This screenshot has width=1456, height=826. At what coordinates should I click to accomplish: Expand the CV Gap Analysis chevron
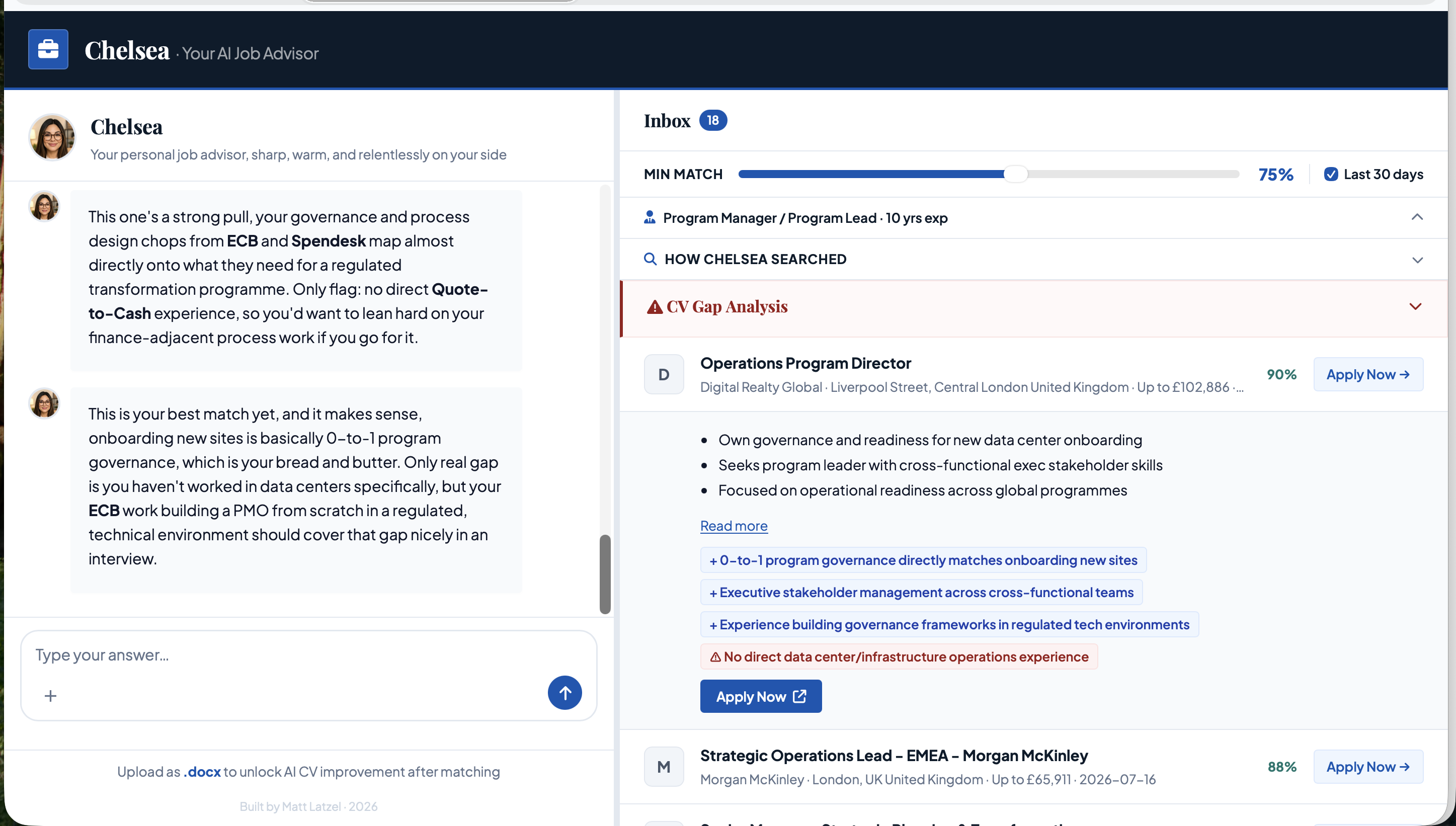click(1415, 307)
